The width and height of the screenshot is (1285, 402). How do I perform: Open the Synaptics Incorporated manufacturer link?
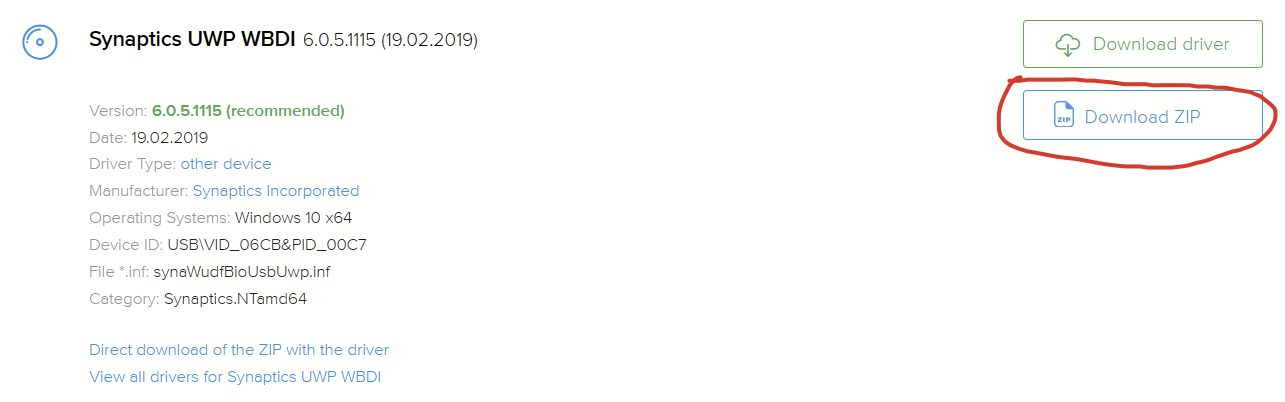coord(276,191)
